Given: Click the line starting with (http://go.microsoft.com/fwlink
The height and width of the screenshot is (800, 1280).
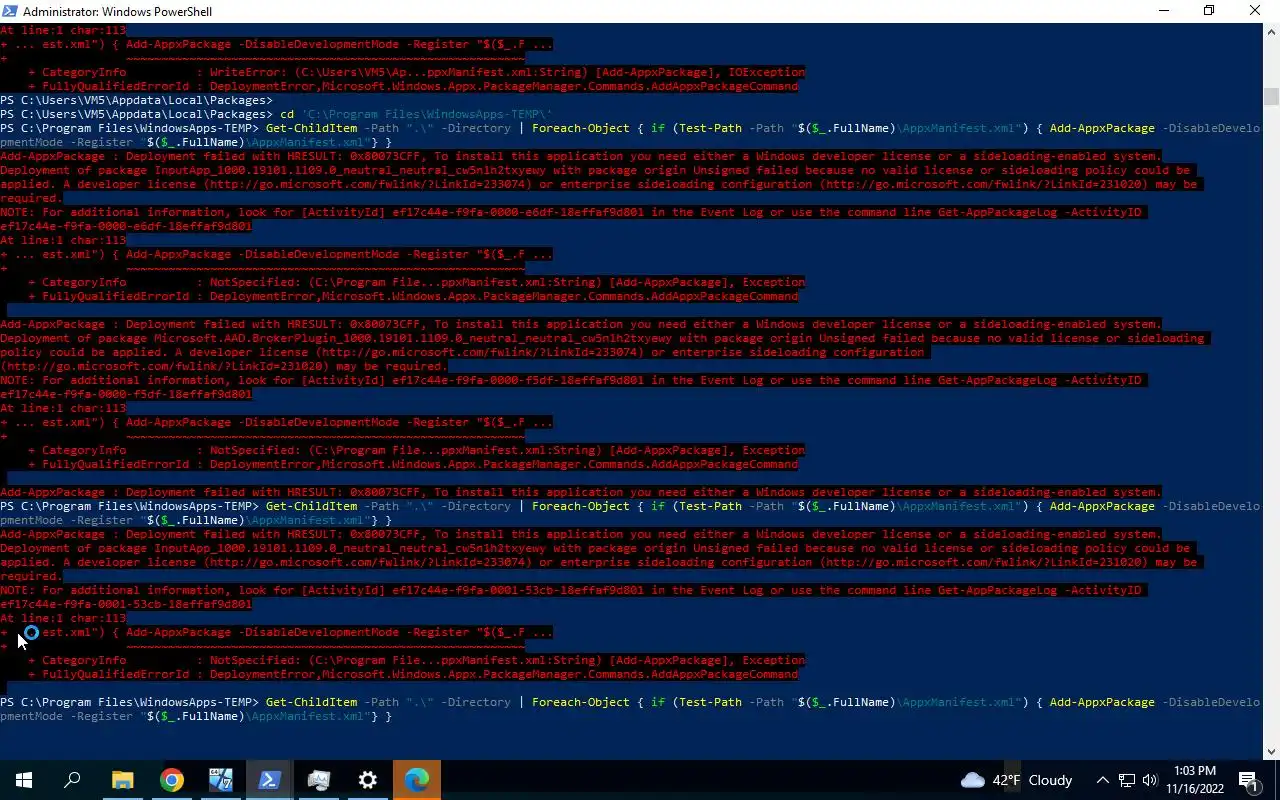Looking at the screenshot, I should [x=223, y=366].
